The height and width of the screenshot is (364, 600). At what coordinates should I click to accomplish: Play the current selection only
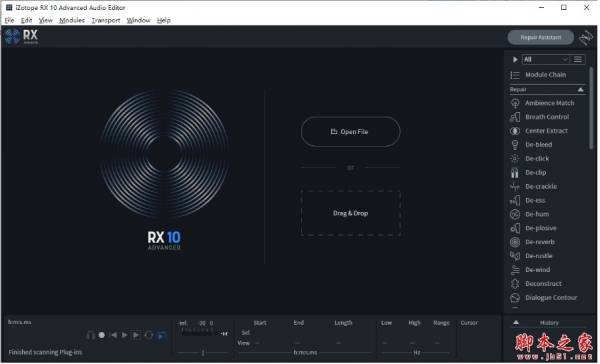136,336
